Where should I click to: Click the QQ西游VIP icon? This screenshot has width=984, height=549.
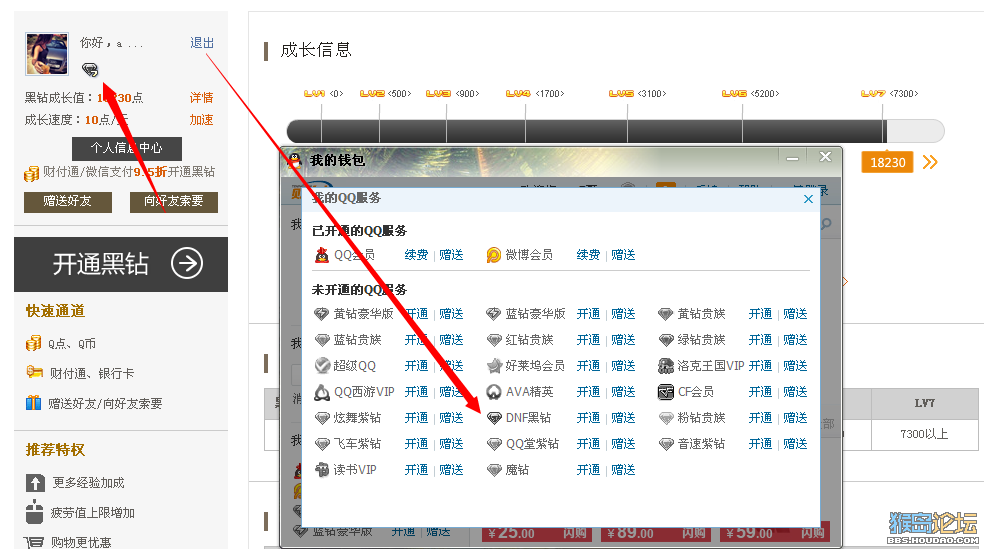click(322, 392)
